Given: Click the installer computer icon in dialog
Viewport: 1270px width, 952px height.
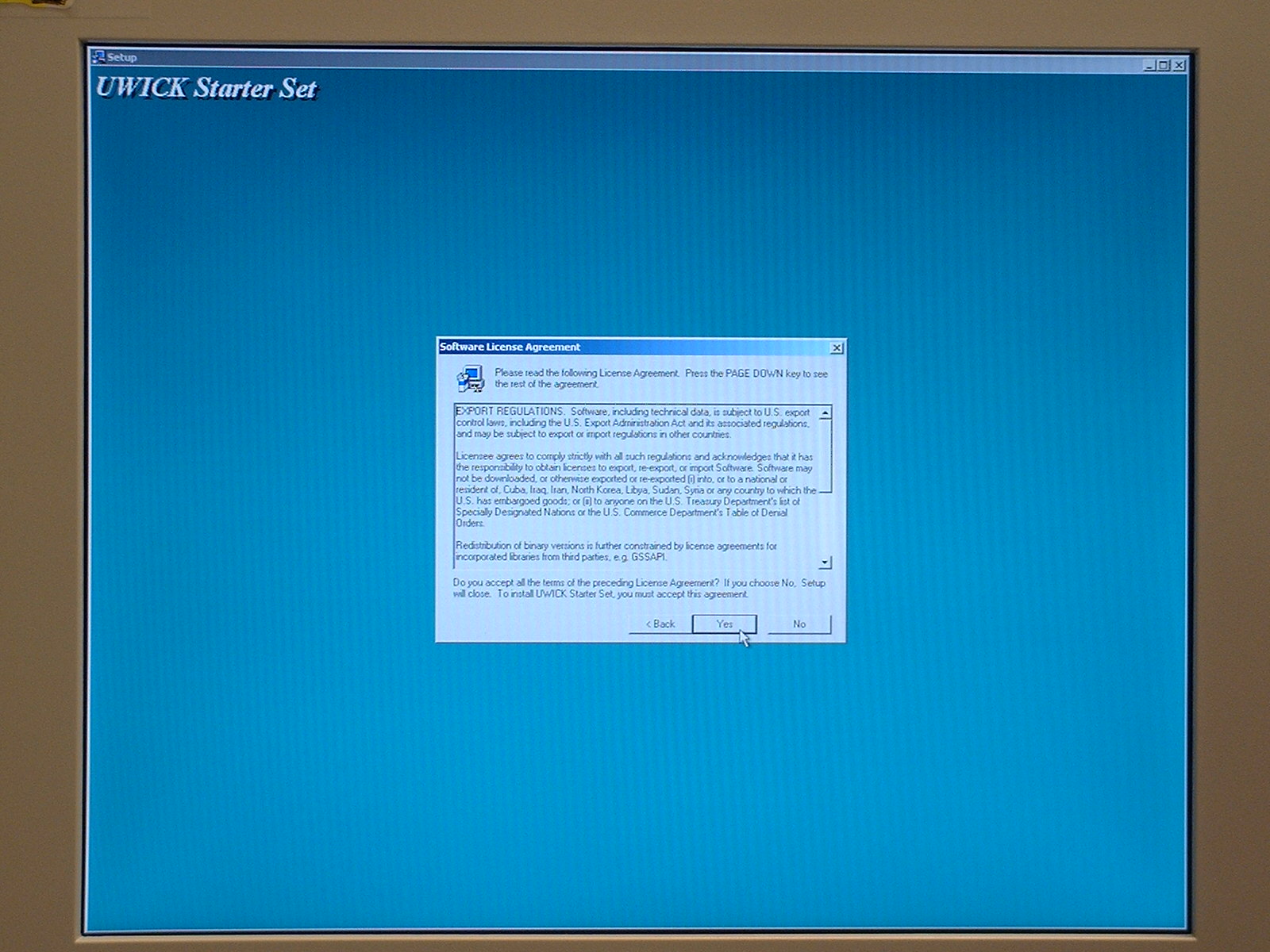Looking at the screenshot, I should [471, 379].
